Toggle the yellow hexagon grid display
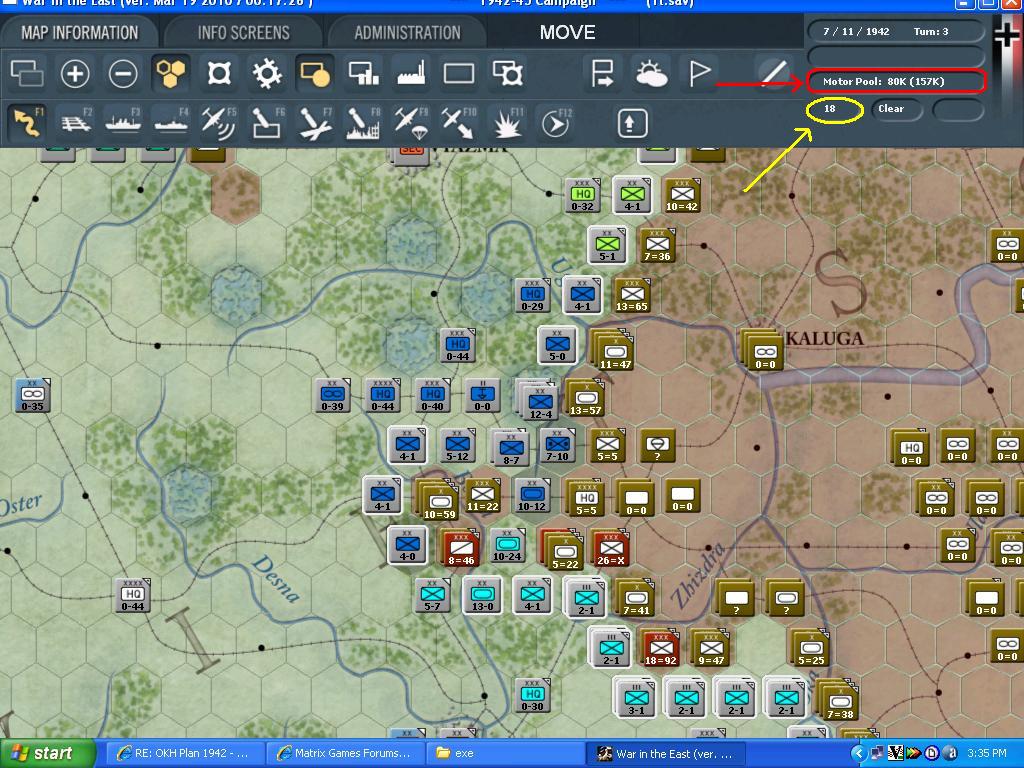 pyautogui.click(x=170, y=73)
